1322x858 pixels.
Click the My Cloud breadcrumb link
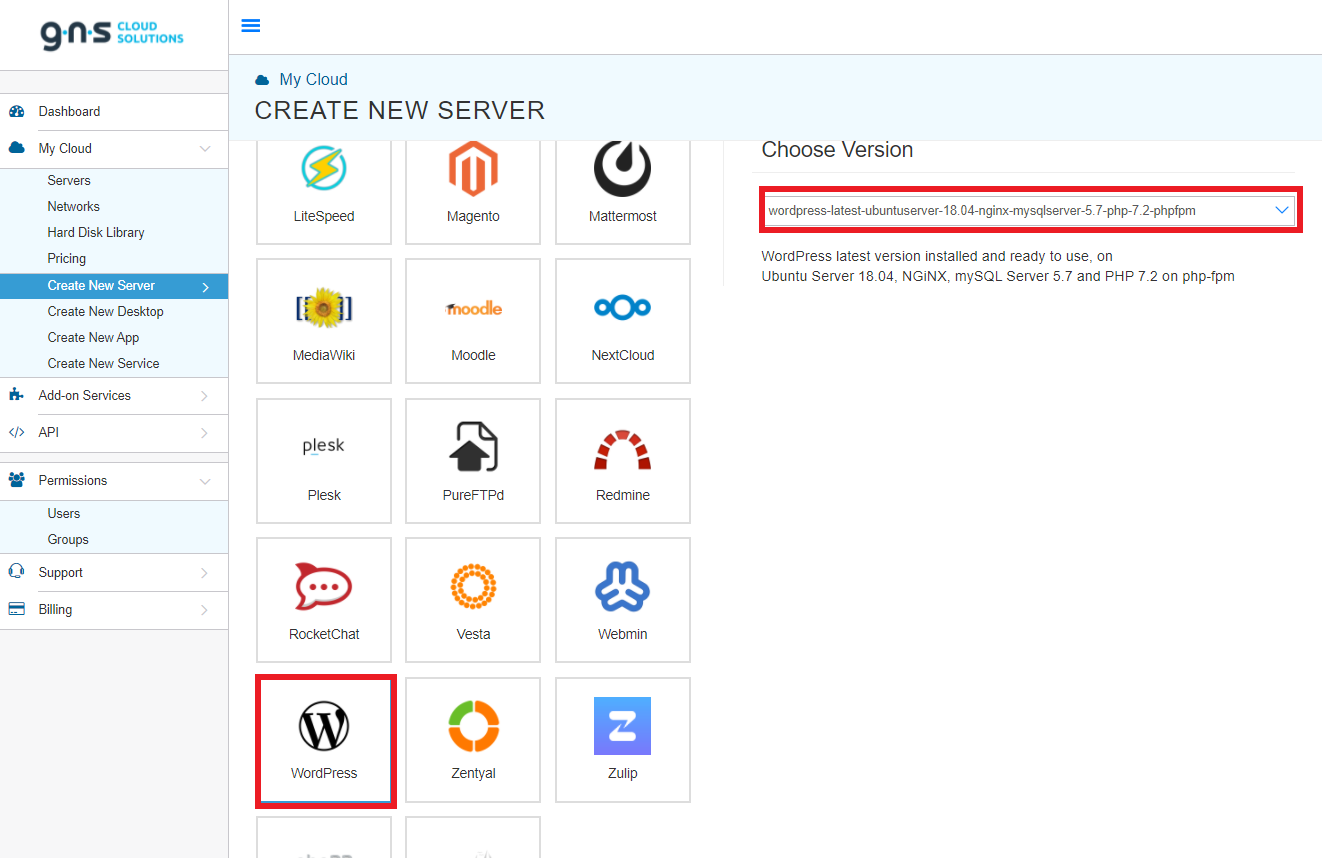coord(313,79)
